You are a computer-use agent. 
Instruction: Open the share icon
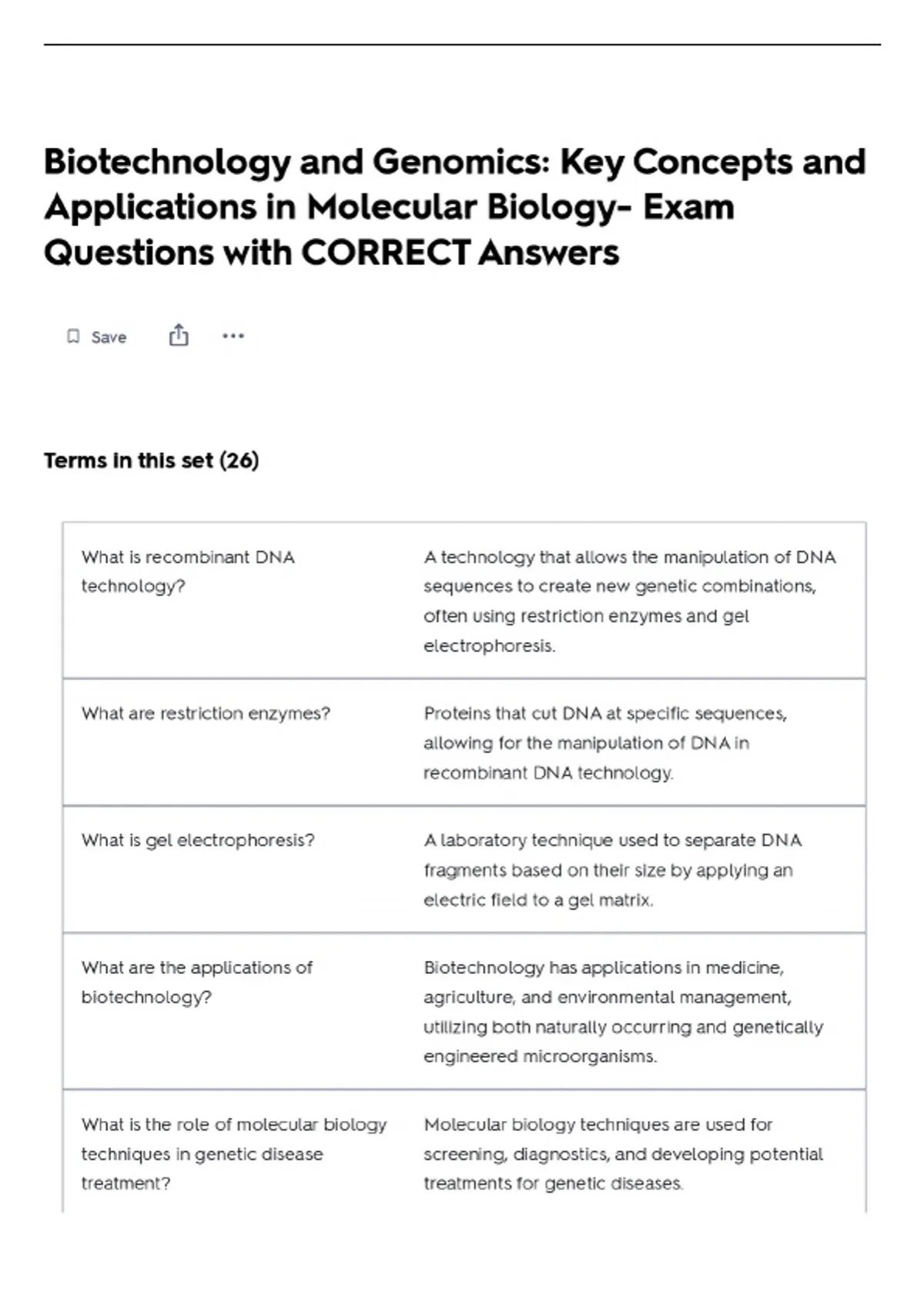(179, 335)
